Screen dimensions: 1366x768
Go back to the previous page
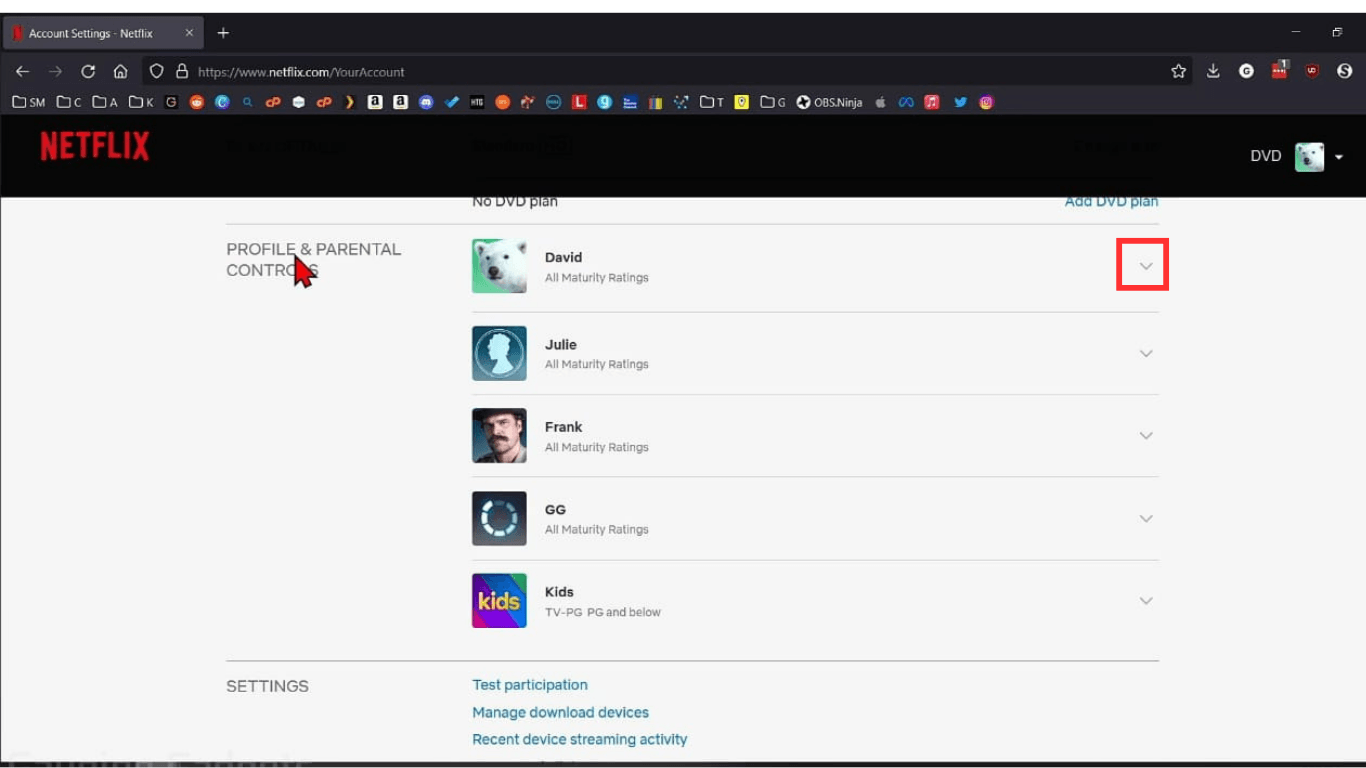(x=22, y=71)
